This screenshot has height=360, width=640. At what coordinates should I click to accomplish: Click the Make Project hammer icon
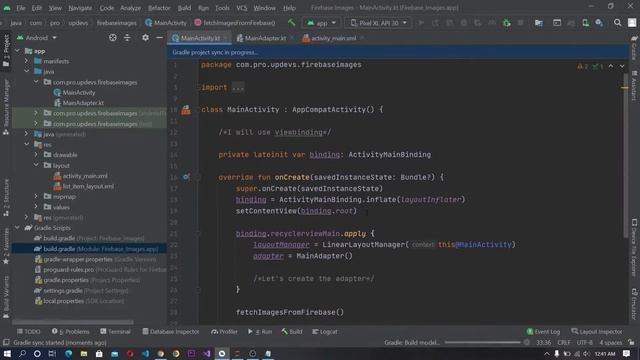(x=291, y=23)
